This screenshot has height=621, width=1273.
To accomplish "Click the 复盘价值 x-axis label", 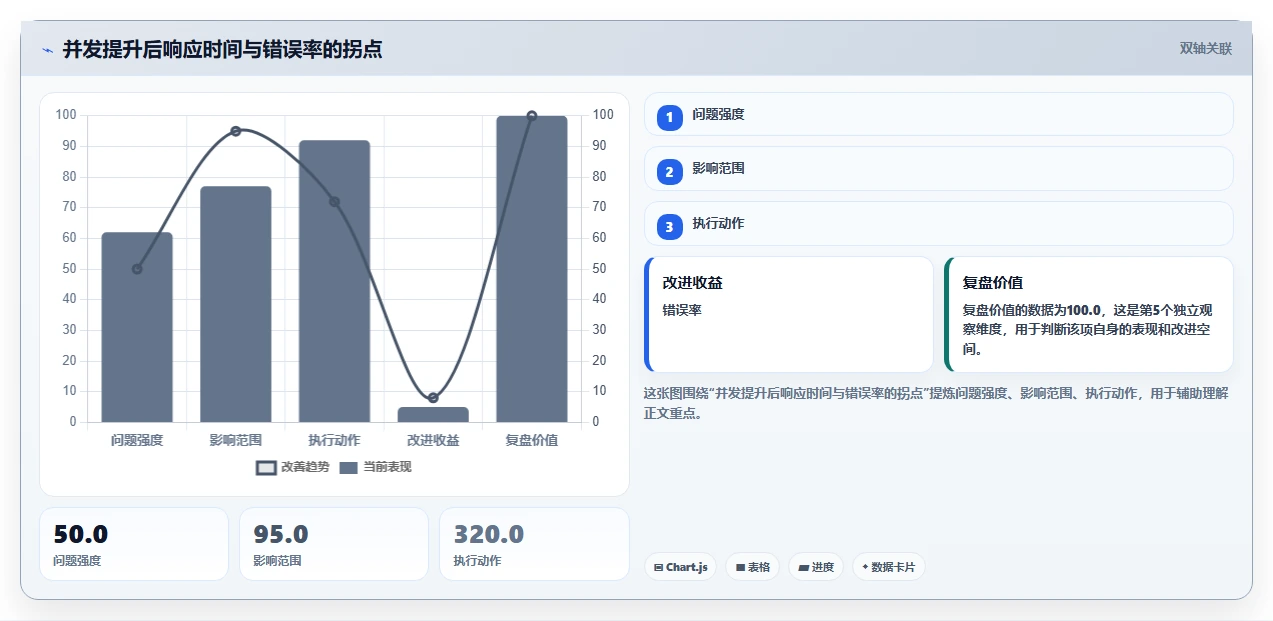I will [532, 440].
